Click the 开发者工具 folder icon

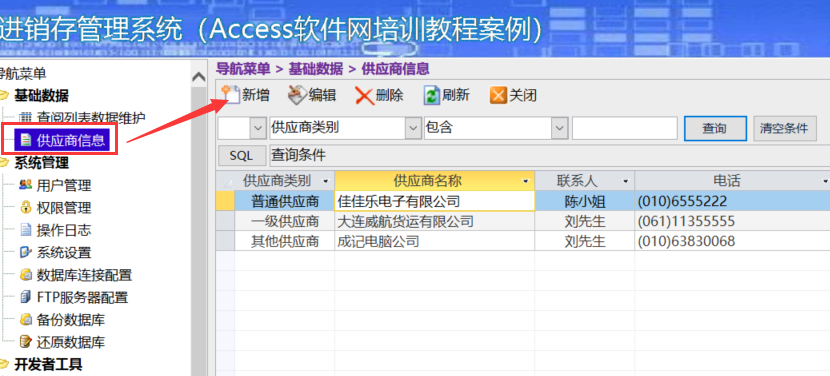(4, 364)
